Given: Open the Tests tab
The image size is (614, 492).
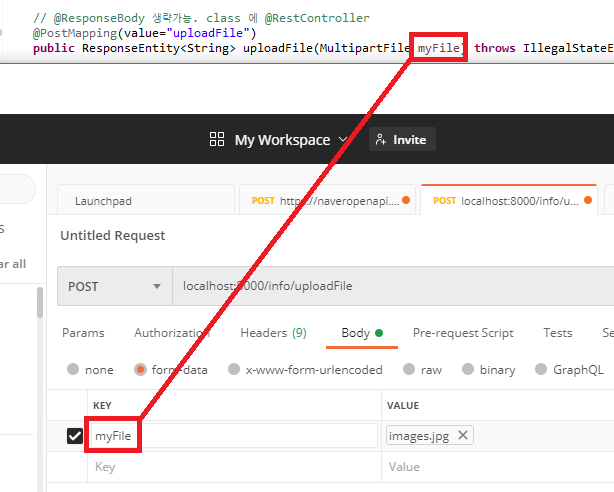Looking at the screenshot, I should pyautogui.click(x=558, y=333).
